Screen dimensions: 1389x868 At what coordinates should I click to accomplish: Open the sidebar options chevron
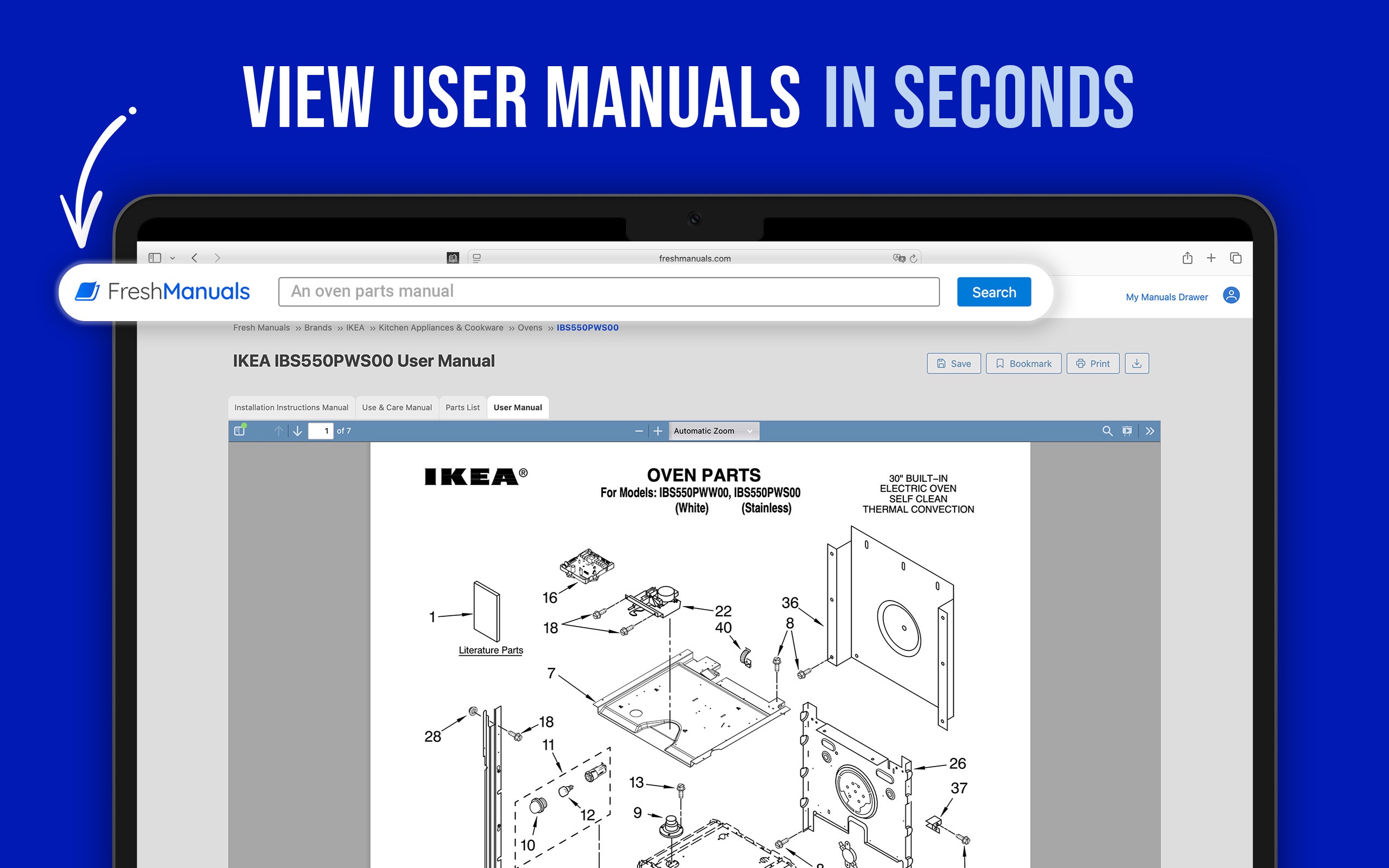click(x=172, y=258)
